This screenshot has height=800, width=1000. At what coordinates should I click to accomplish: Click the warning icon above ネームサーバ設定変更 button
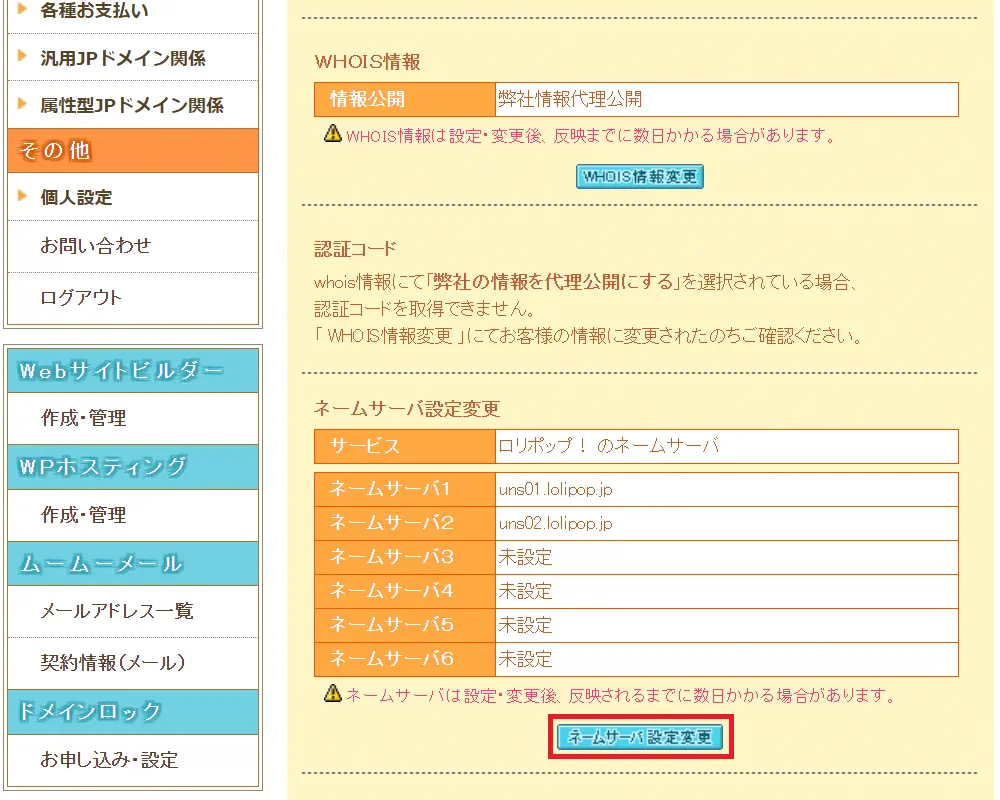pyautogui.click(x=333, y=693)
